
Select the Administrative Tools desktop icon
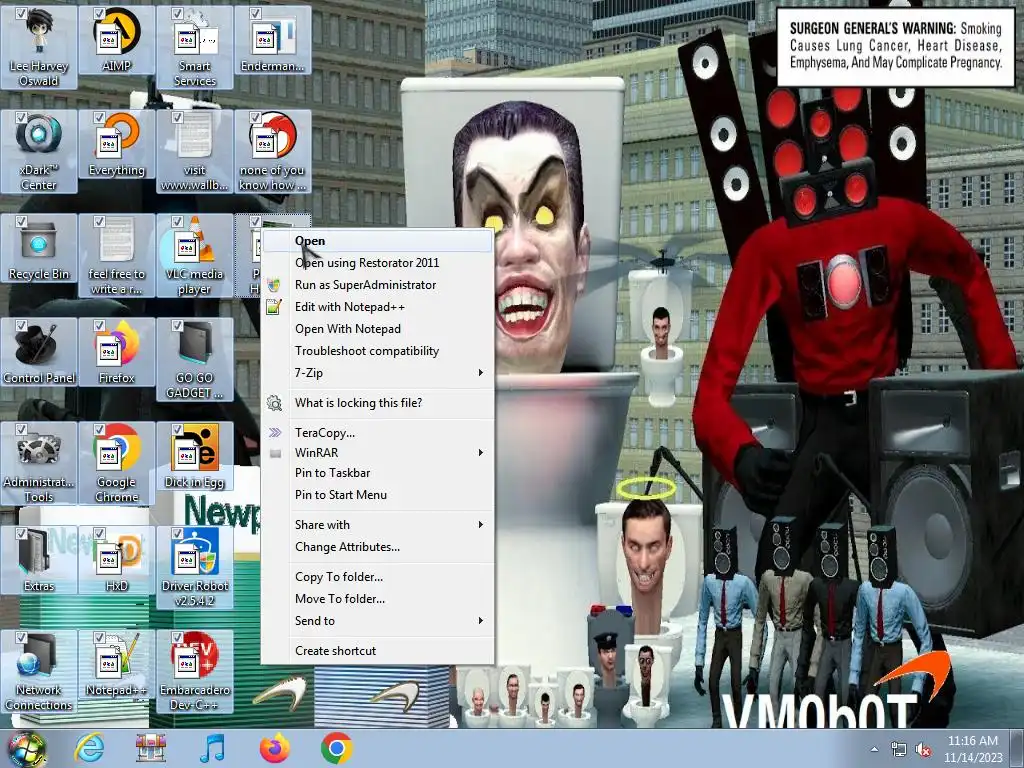coord(39,463)
